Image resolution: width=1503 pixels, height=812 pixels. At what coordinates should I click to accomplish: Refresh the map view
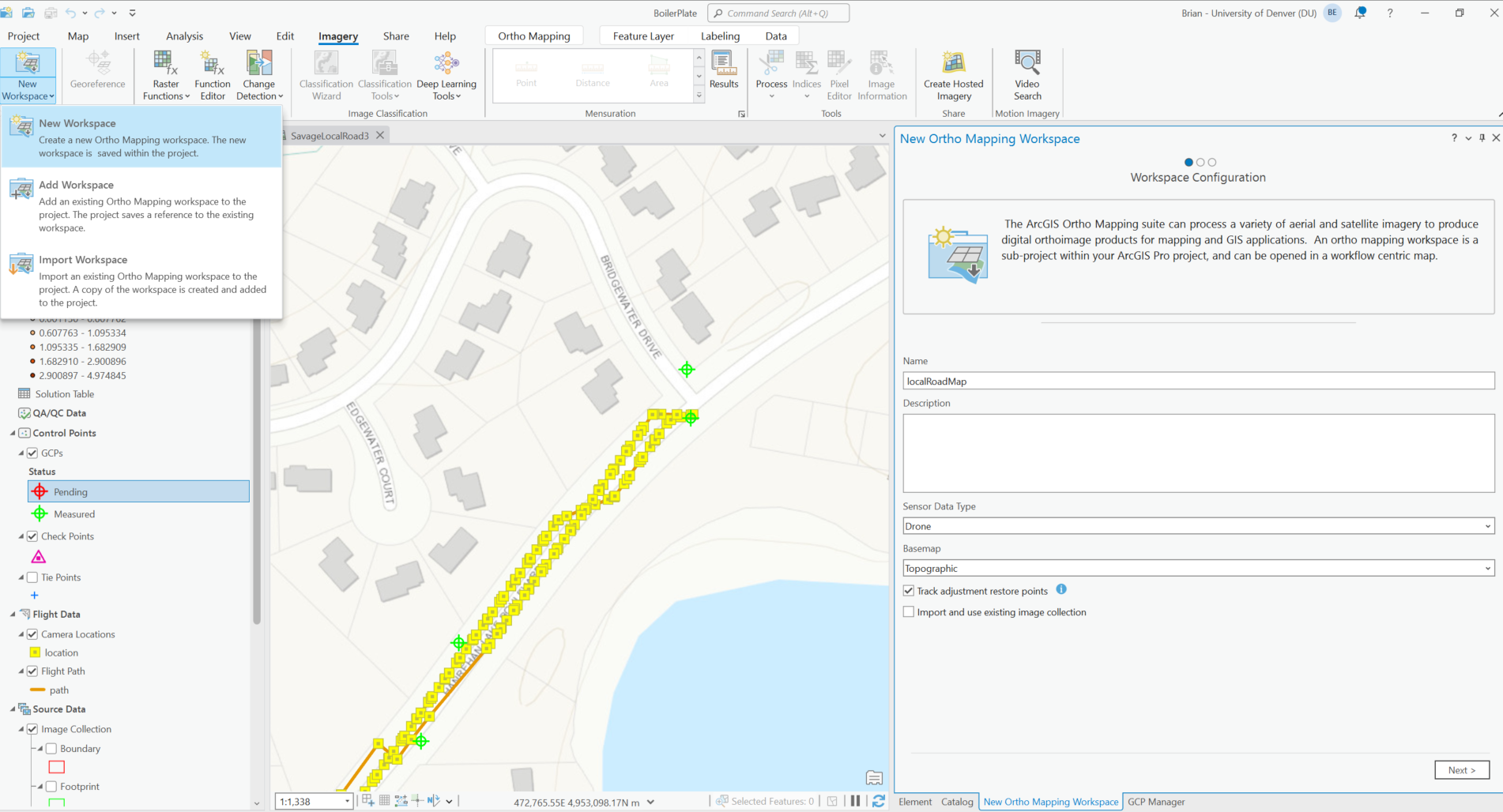coord(878,801)
